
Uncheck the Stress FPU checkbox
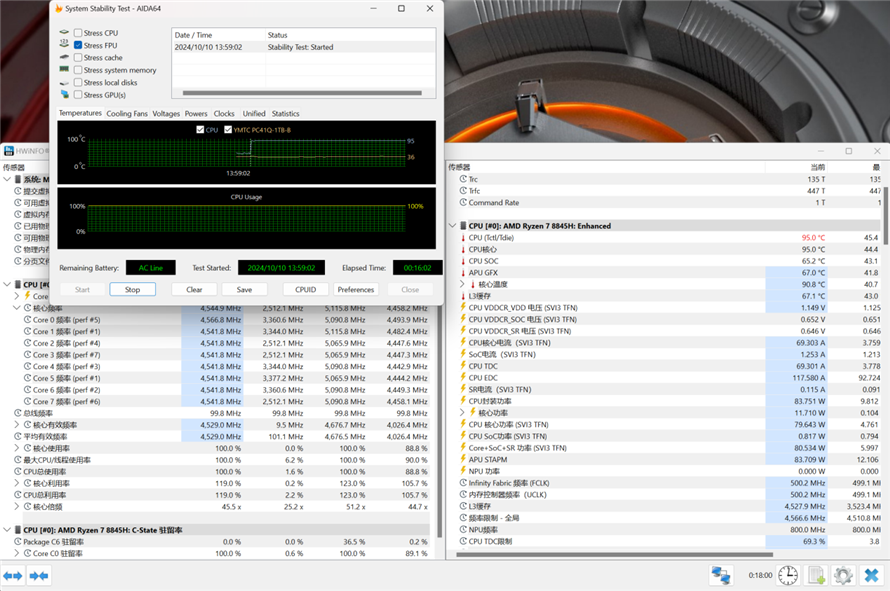78,45
